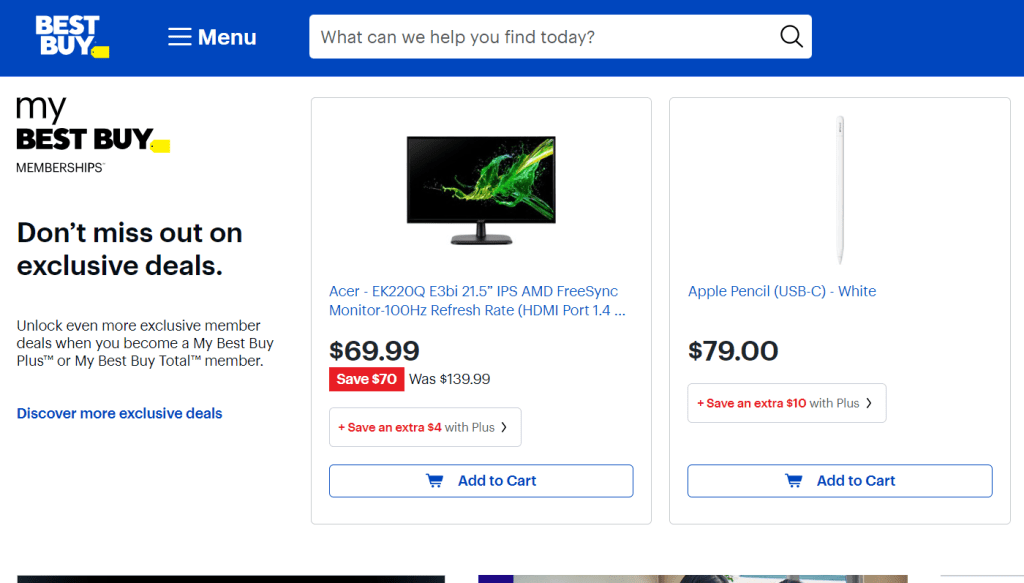Open the hamburger Menu
The image size is (1024, 583).
point(212,37)
